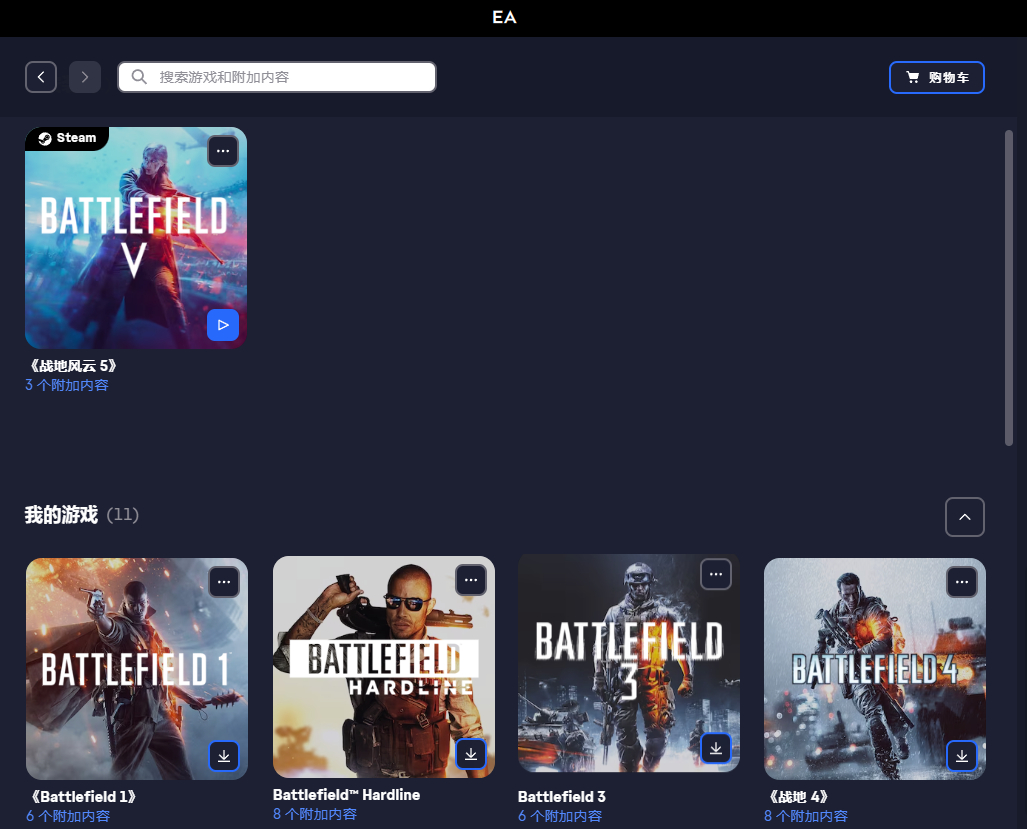Open the Battlefield 3 cover art
Screen dimensions: 1027x829
(629, 663)
